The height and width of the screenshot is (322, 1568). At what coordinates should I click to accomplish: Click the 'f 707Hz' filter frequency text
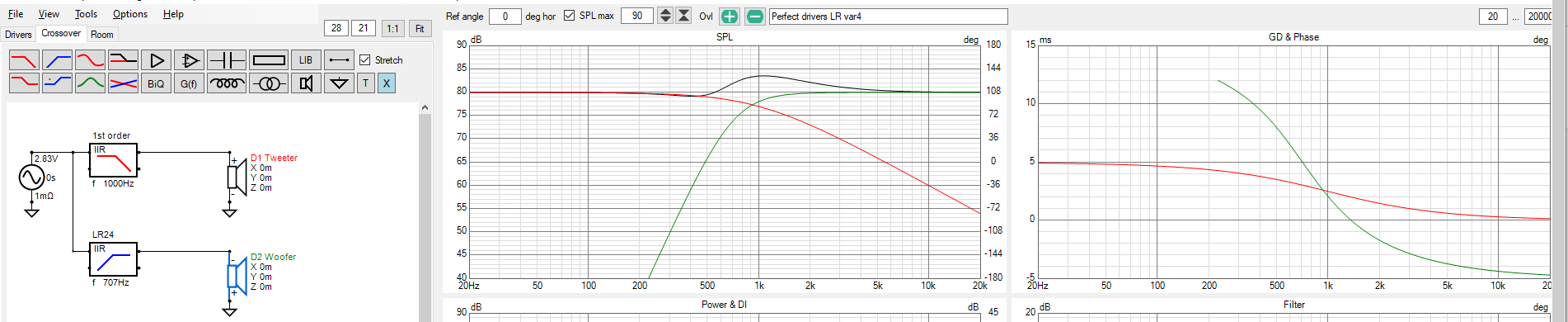tap(111, 282)
